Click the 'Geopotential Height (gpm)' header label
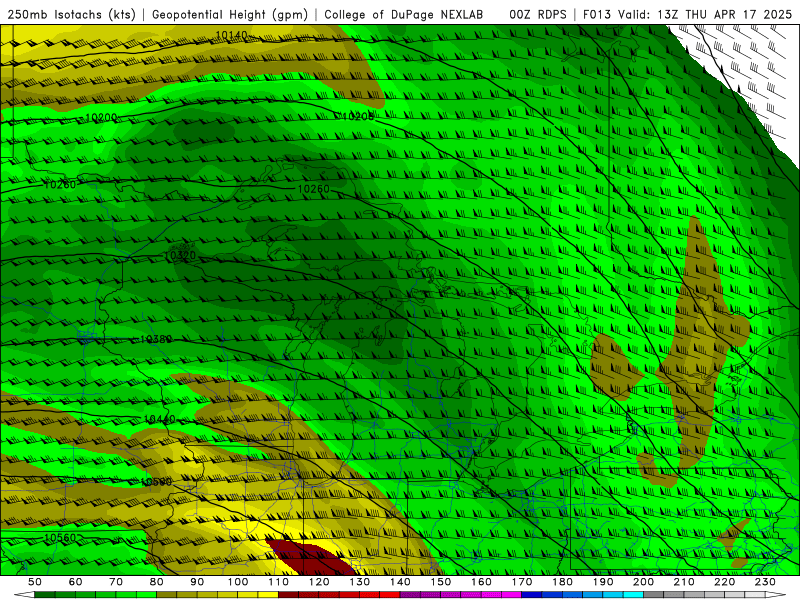Viewport: 800px width, 600px height. click(x=230, y=15)
